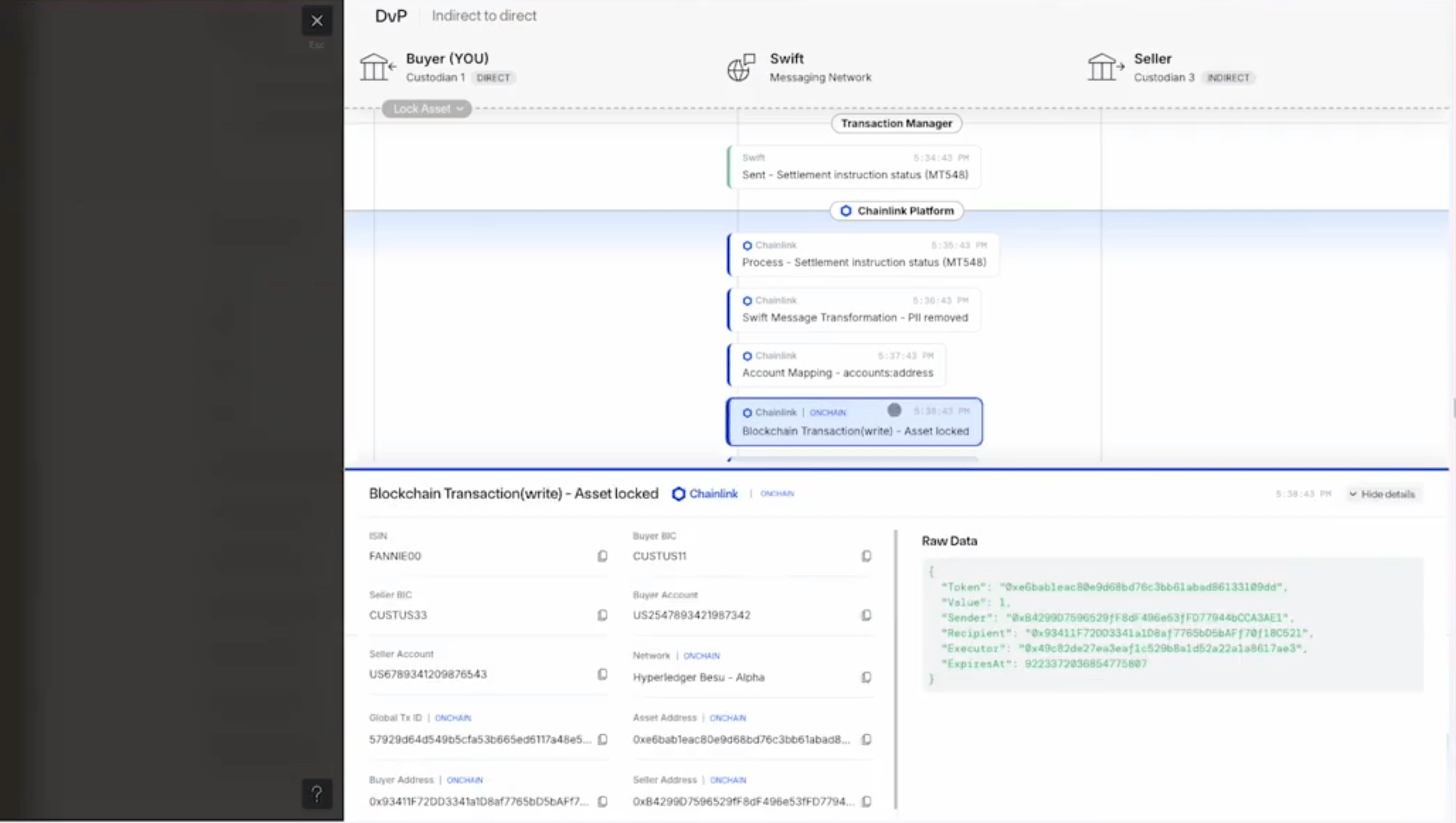Image resolution: width=1456 pixels, height=823 pixels.
Task: Click the Chainlink hexagon icon in Process card
Action: coord(747,246)
